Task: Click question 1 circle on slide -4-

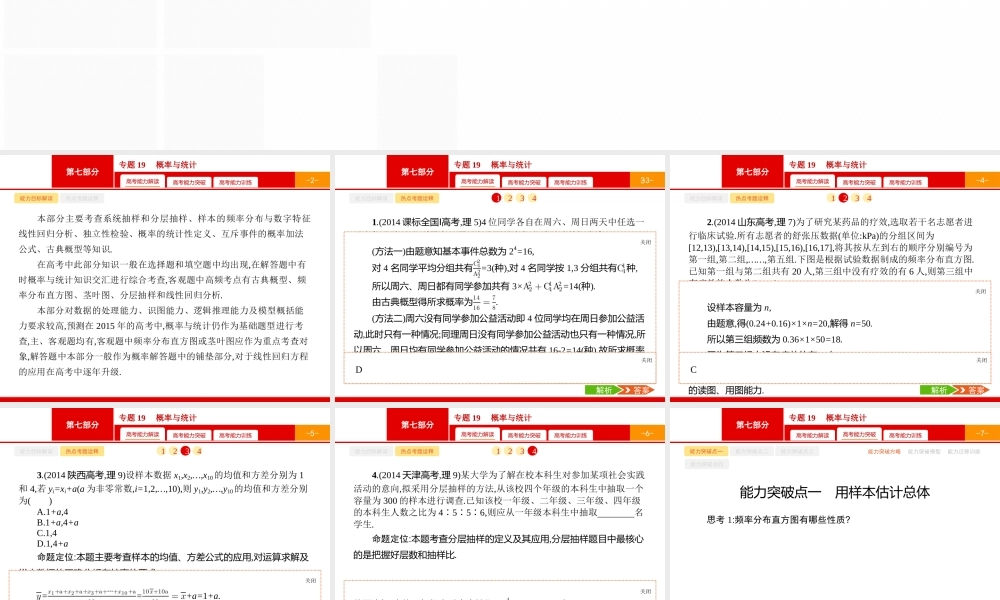Action: coord(832,198)
